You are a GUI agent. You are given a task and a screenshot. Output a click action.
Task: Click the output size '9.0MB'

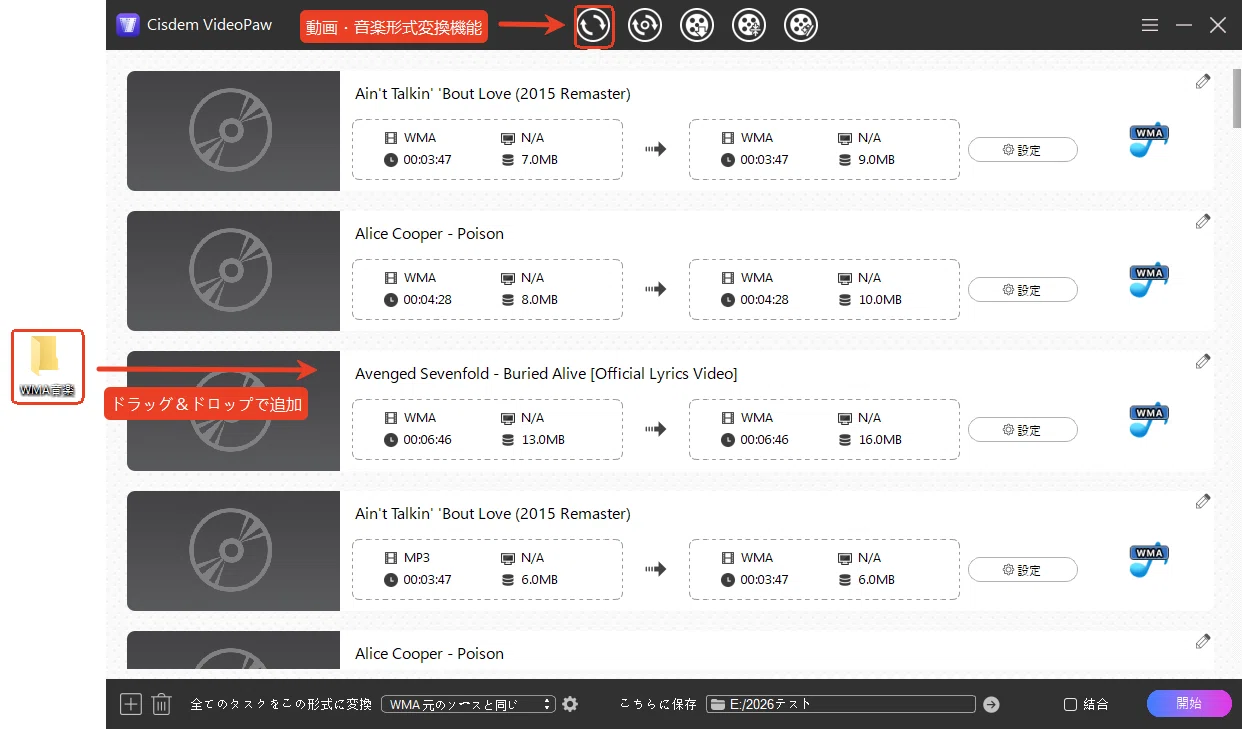tap(877, 160)
